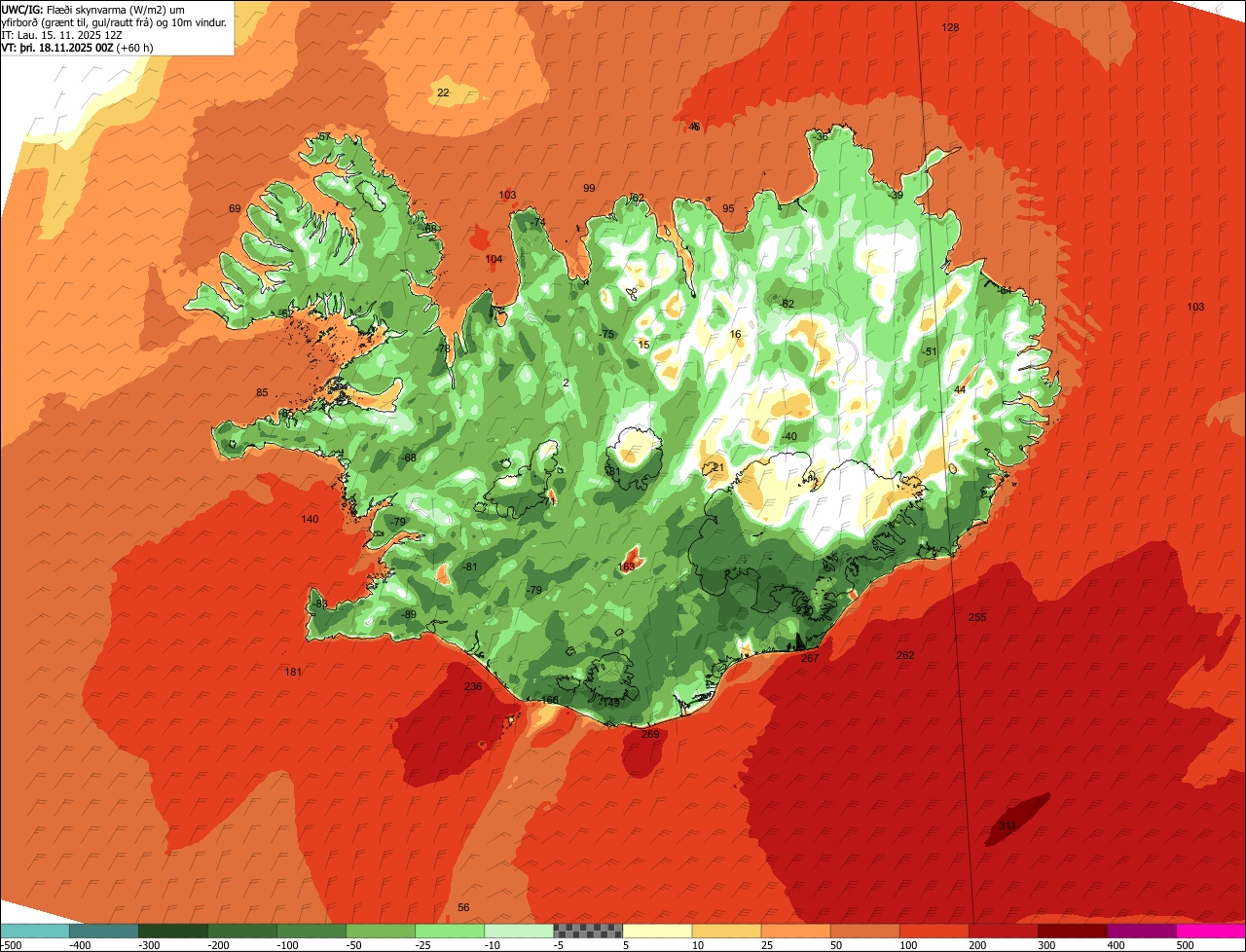Click the value 46 off the north coast

(694, 127)
